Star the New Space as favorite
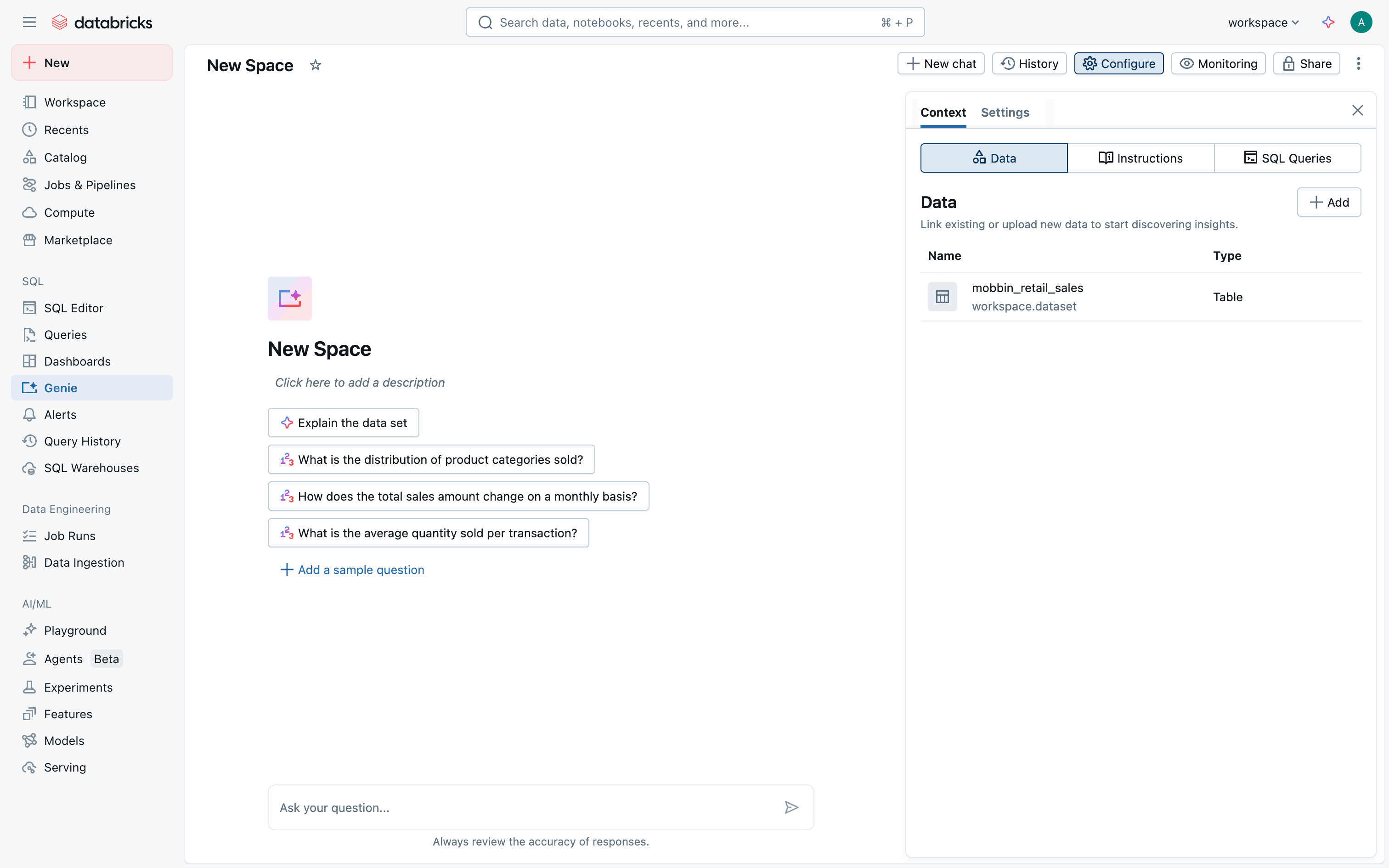 click(x=315, y=65)
